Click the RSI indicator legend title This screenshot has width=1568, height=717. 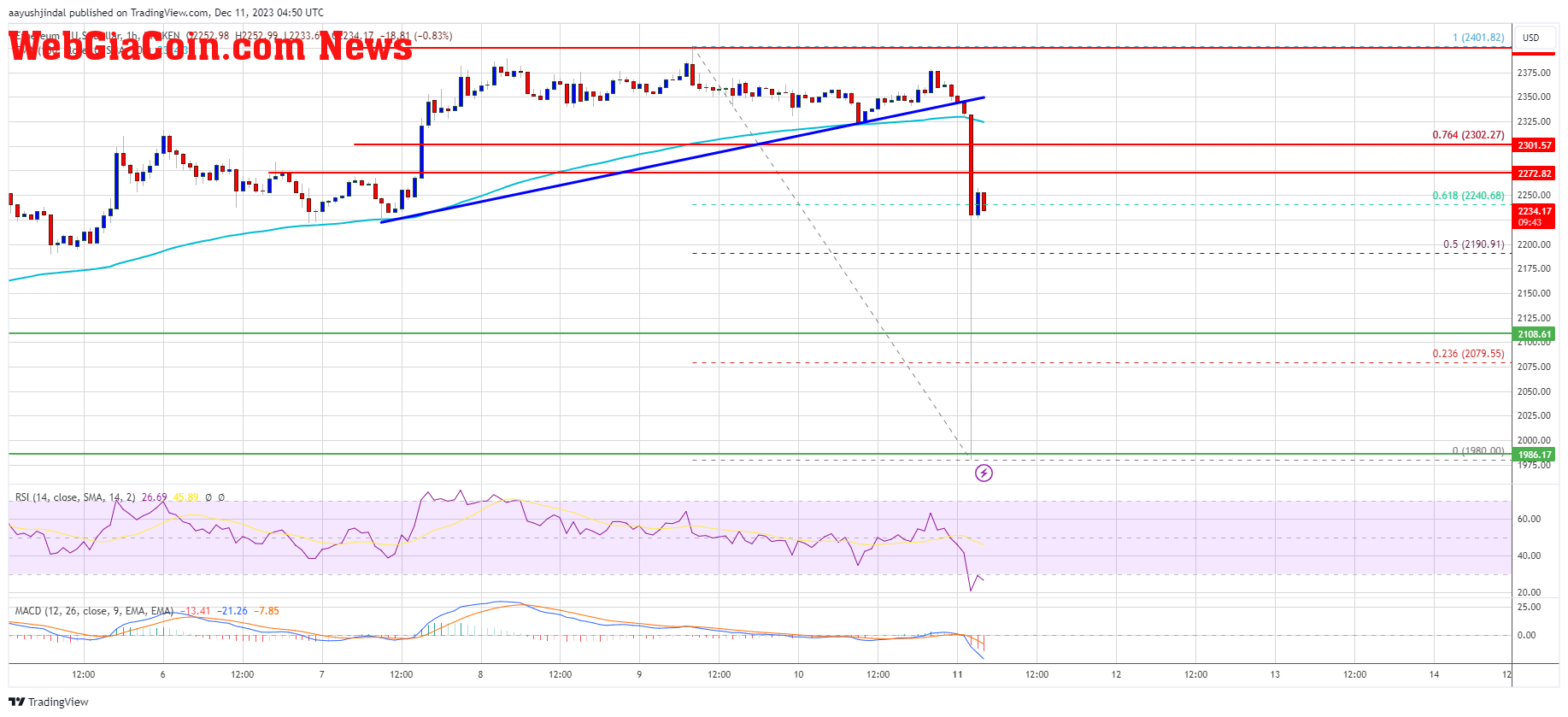[x=75, y=497]
